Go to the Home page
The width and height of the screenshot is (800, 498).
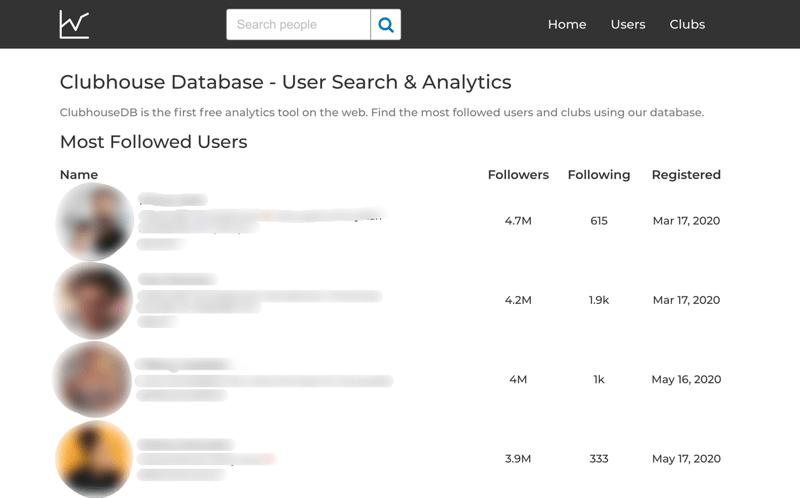click(567, 24)
